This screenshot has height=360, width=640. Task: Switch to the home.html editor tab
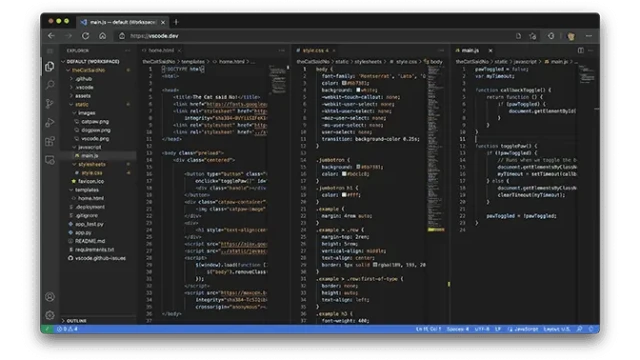[161, 51]
